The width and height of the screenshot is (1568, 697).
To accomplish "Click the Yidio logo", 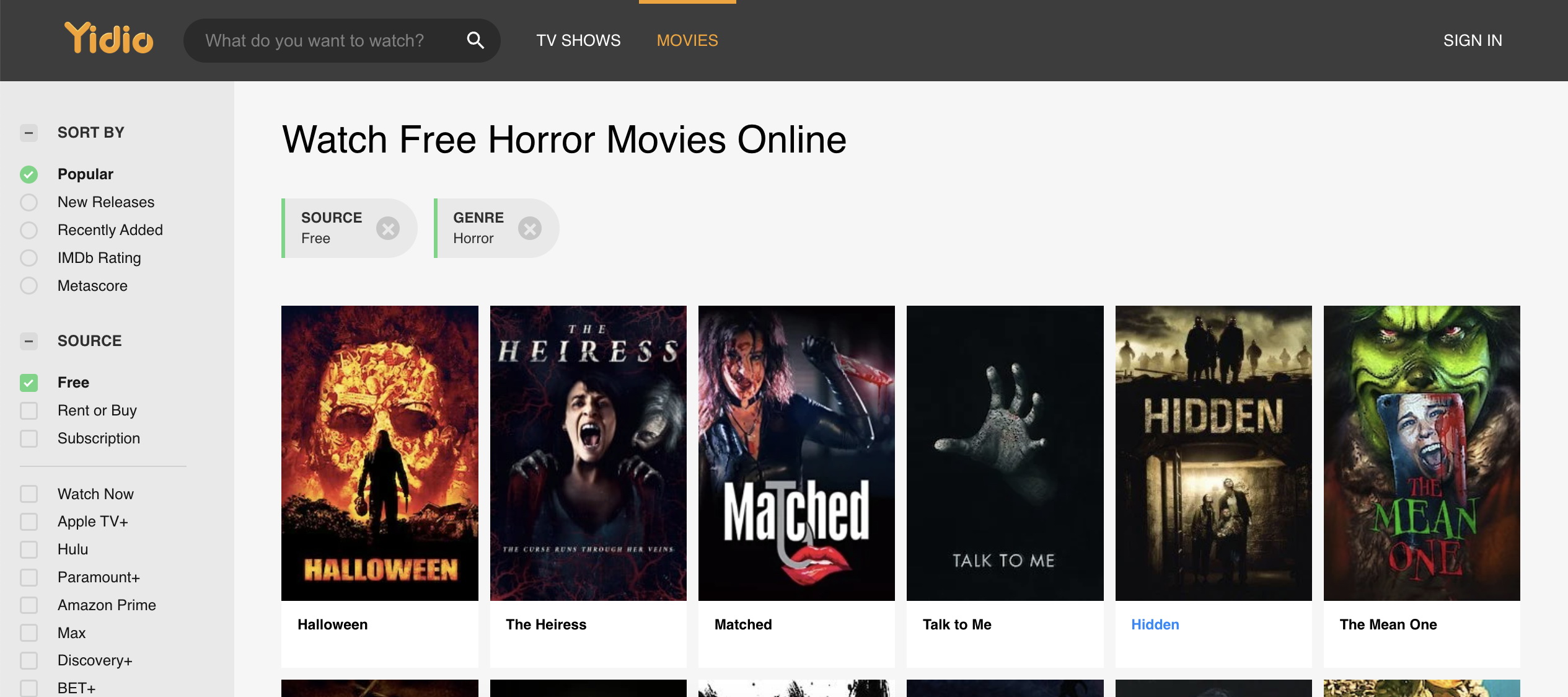I will [x=109, y=39].
